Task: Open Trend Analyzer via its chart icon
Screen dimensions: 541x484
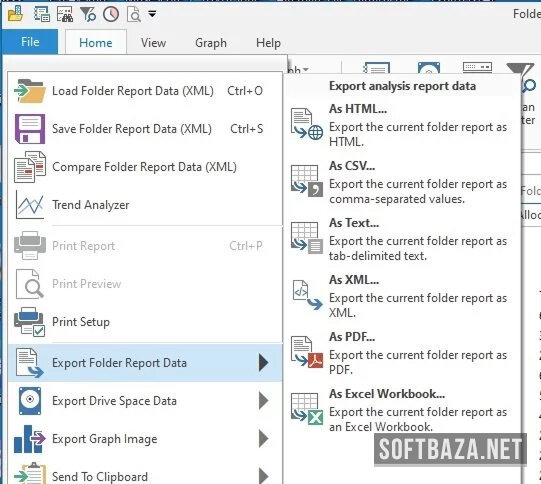Action: pos(30,205)
